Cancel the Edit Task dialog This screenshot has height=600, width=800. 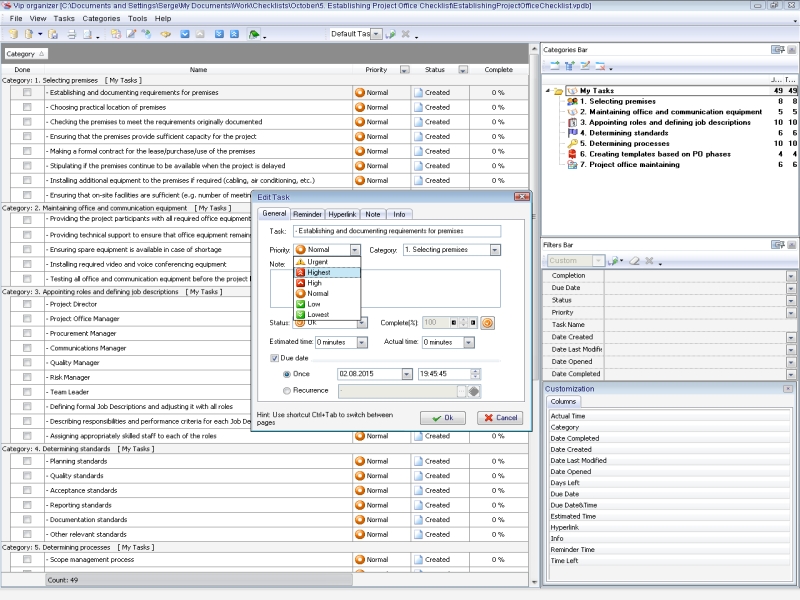[x=500, y=417]
